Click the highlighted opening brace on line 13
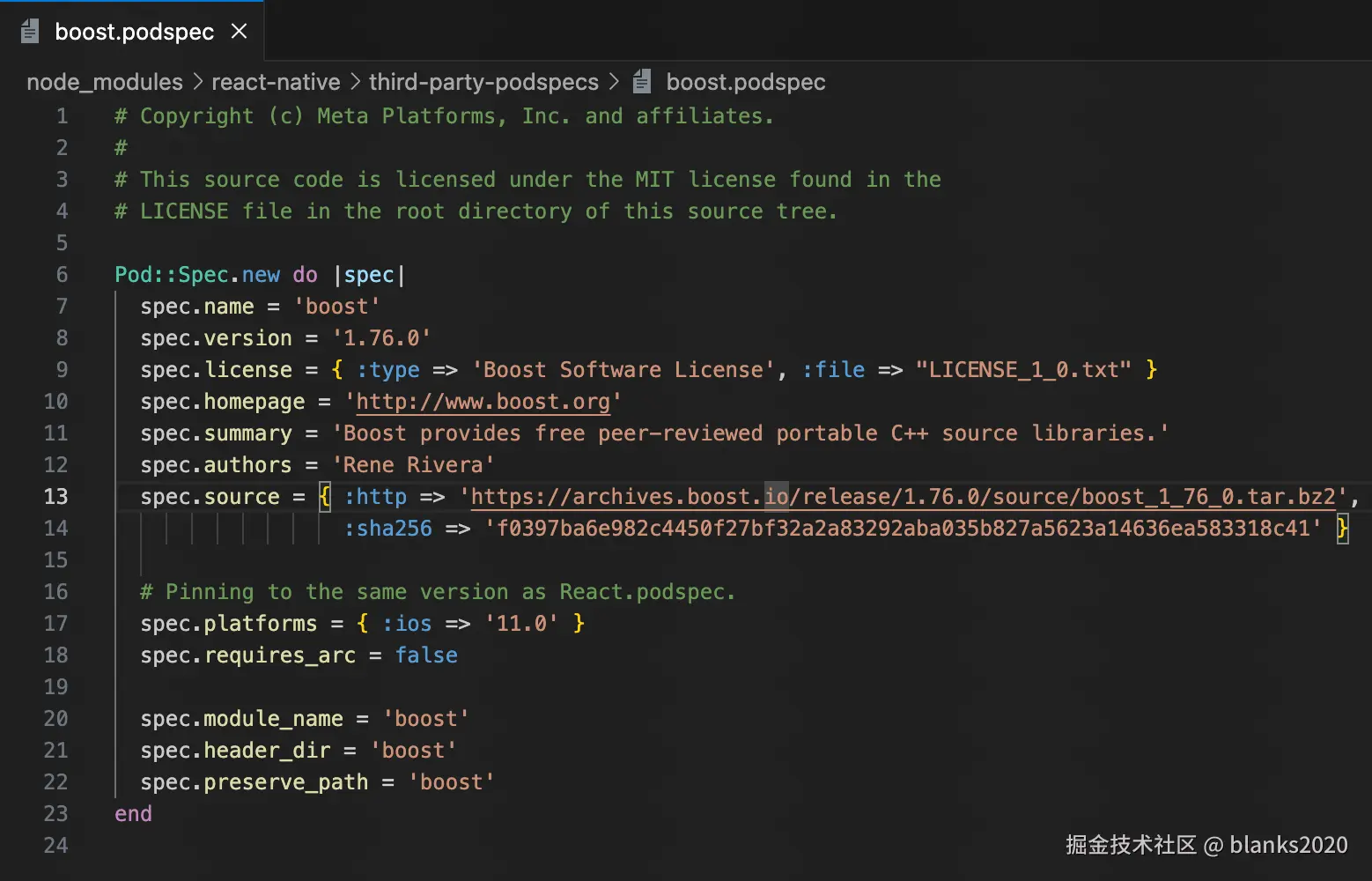The width and height of the screenshot is (1372, 881). coord(325,497)
